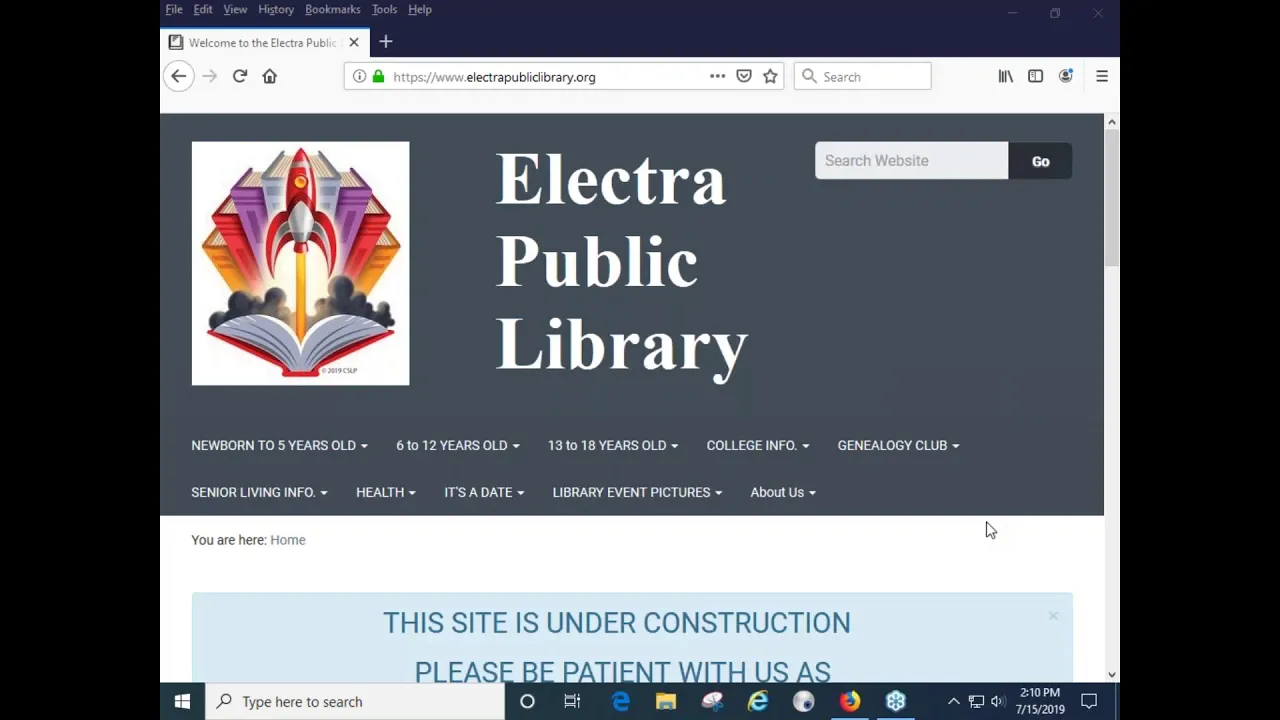The image size is (1280, 720).
Task: Expand GENEALOGY CLUB dropdown
Action: coord(898,445)
